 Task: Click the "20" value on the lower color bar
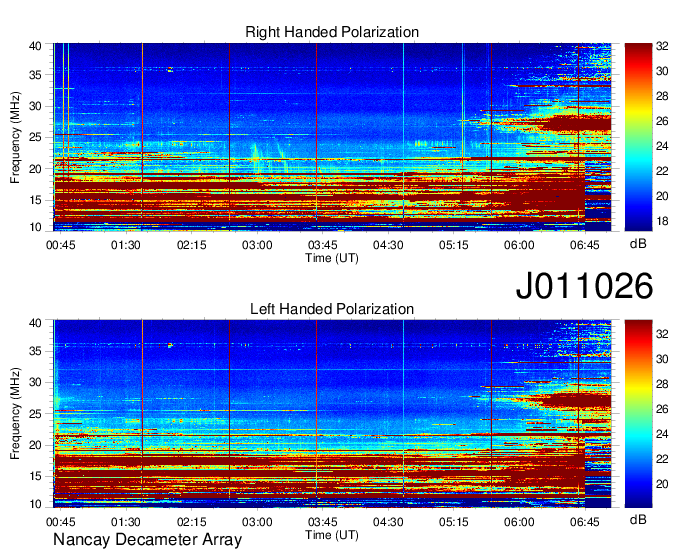coord(662,484)
